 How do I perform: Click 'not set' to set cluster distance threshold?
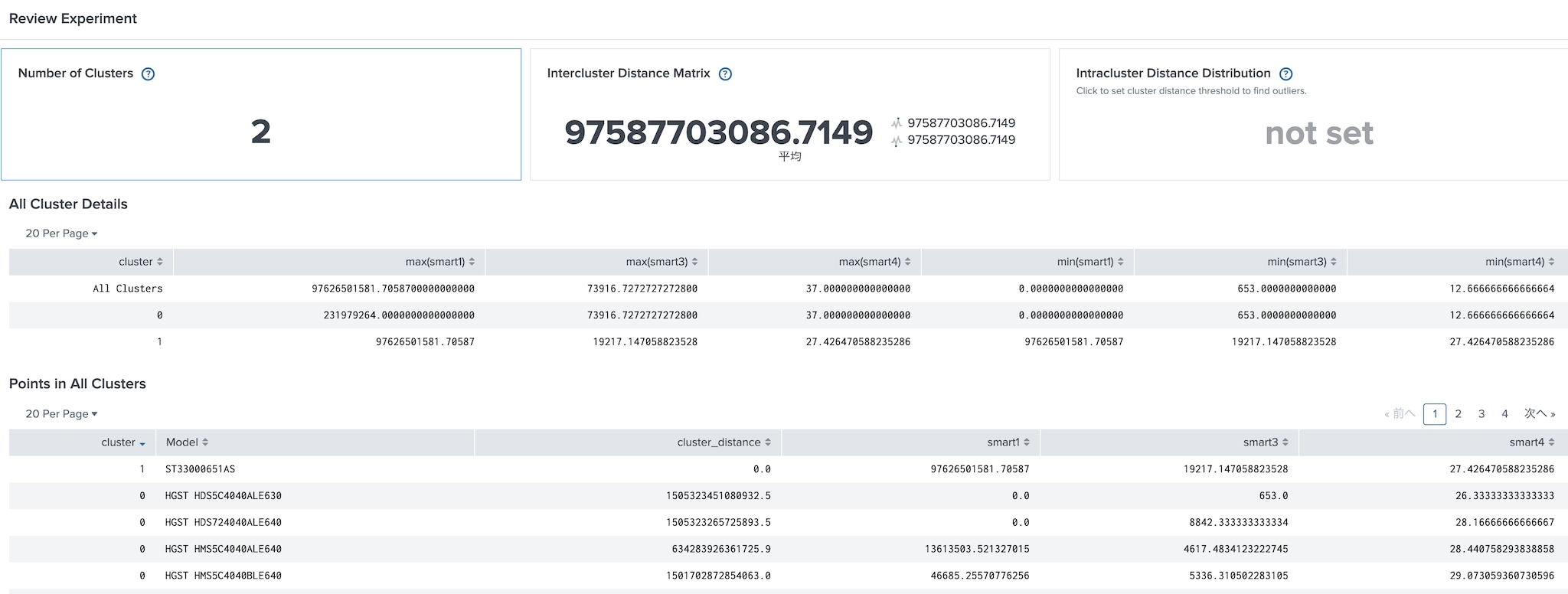coord(1319,133)
